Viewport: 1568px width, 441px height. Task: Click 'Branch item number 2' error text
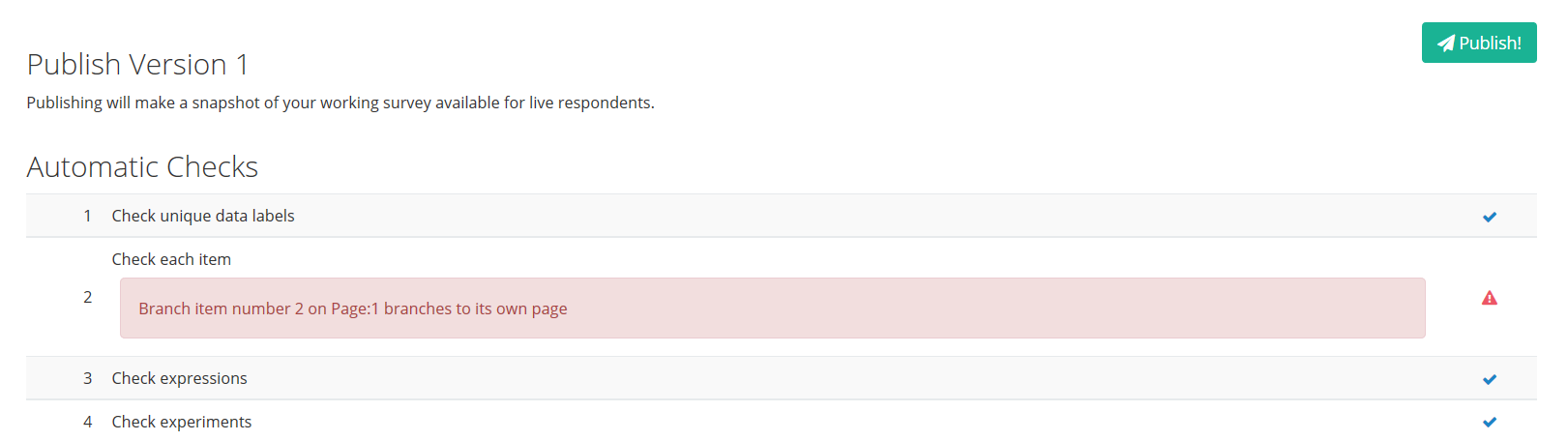click(x=221, y=309)
